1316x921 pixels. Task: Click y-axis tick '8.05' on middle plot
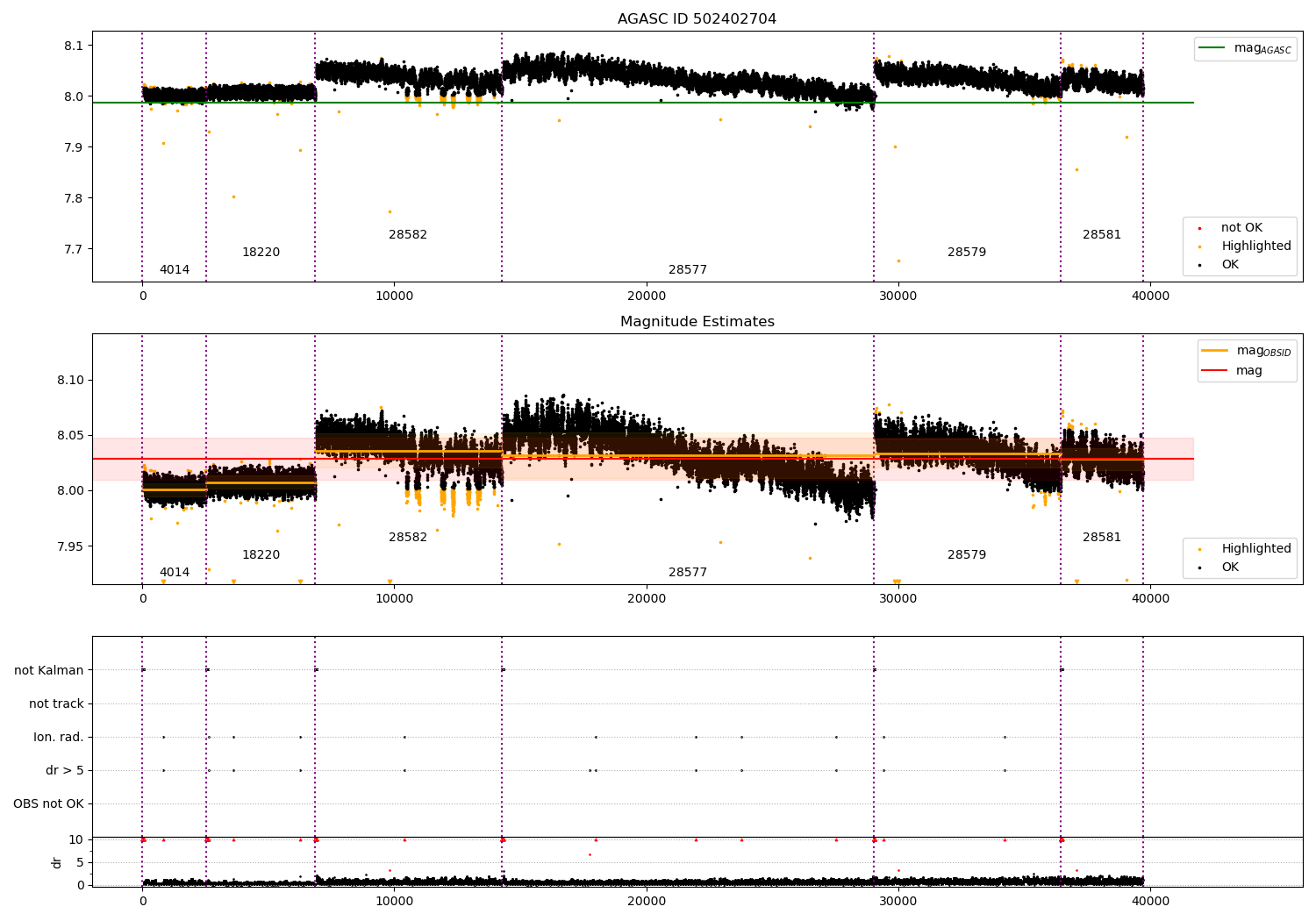tap(71, 436)
